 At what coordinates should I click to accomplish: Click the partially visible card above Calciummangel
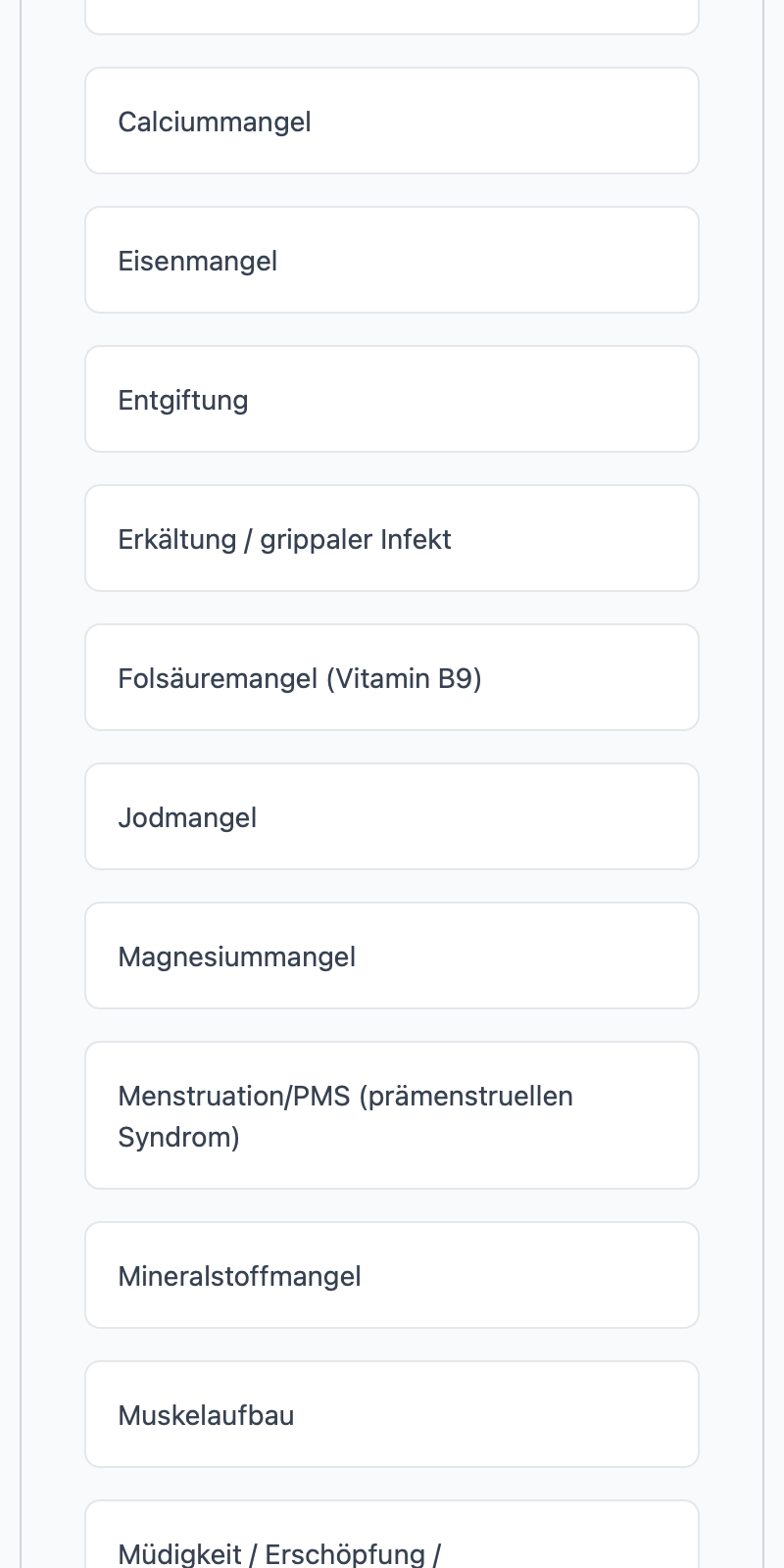[x=392, y=17]
